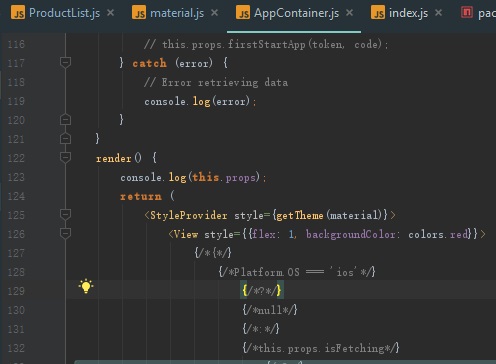The height and width of the screenshot is (364, 496).
Task: Close the AppContainer.js tab
Action: tap(349, 13)
